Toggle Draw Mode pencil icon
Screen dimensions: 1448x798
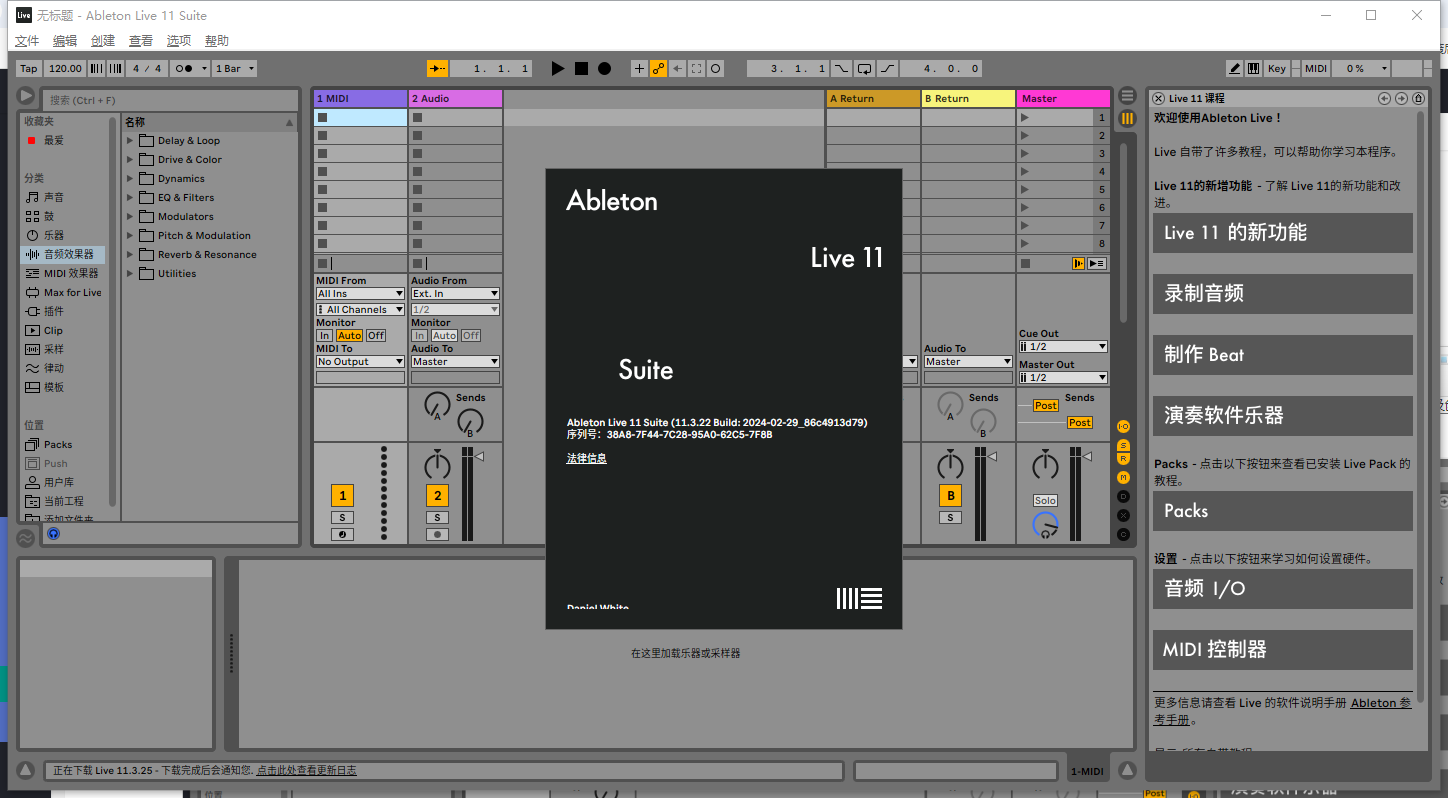coord(1235,69)
